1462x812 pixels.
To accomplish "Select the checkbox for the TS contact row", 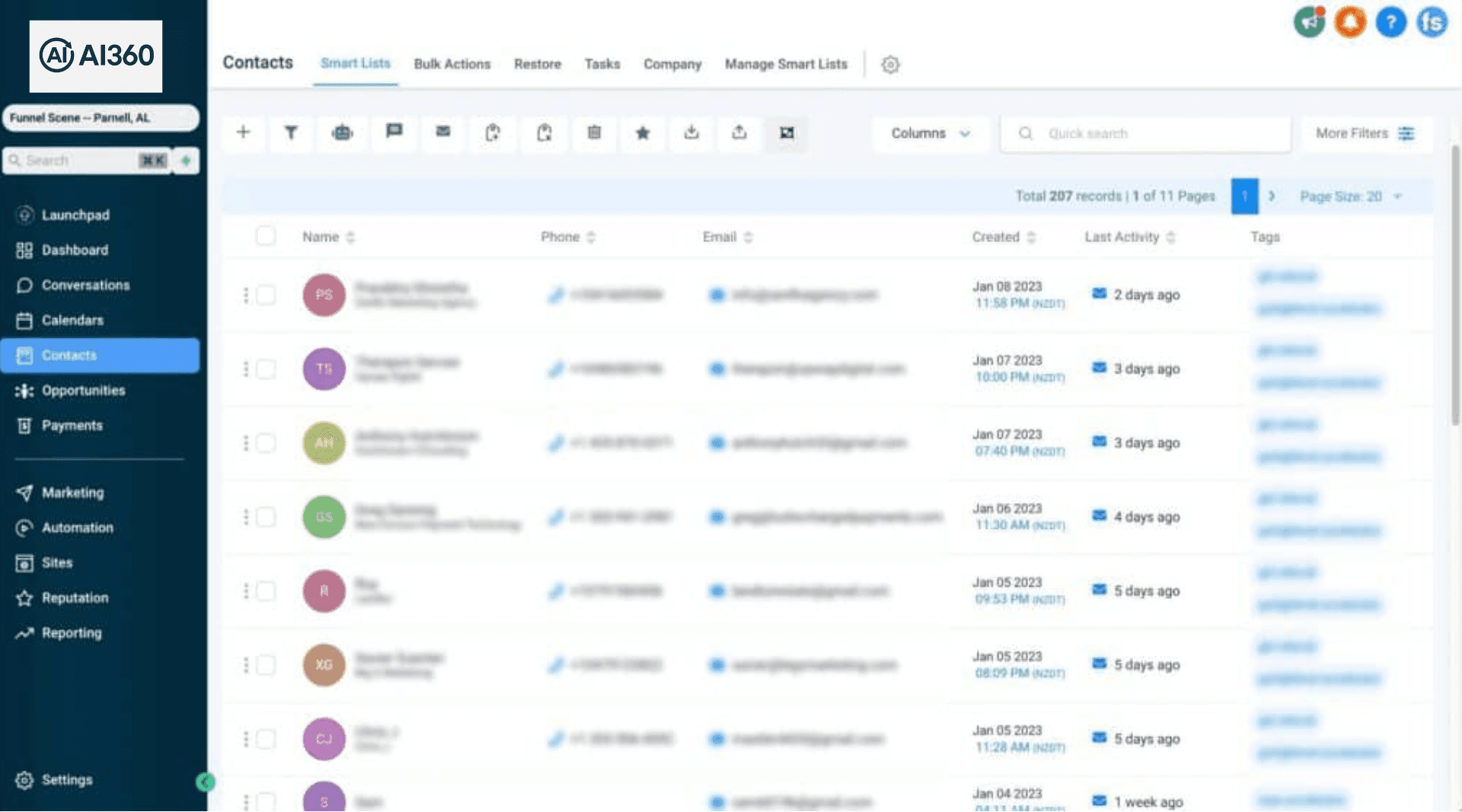I will point(266,369).
